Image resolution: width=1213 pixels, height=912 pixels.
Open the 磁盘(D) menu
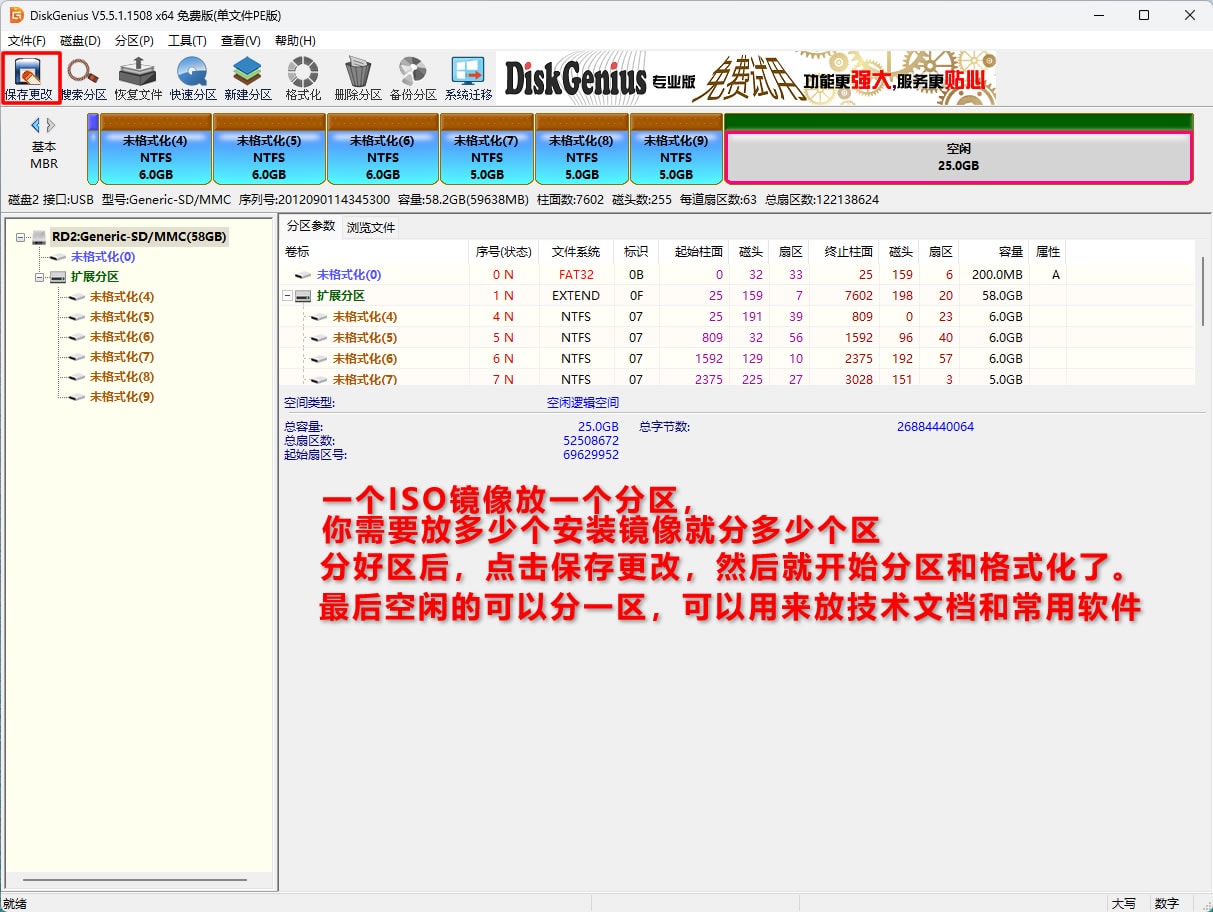[x=80, y=41]
